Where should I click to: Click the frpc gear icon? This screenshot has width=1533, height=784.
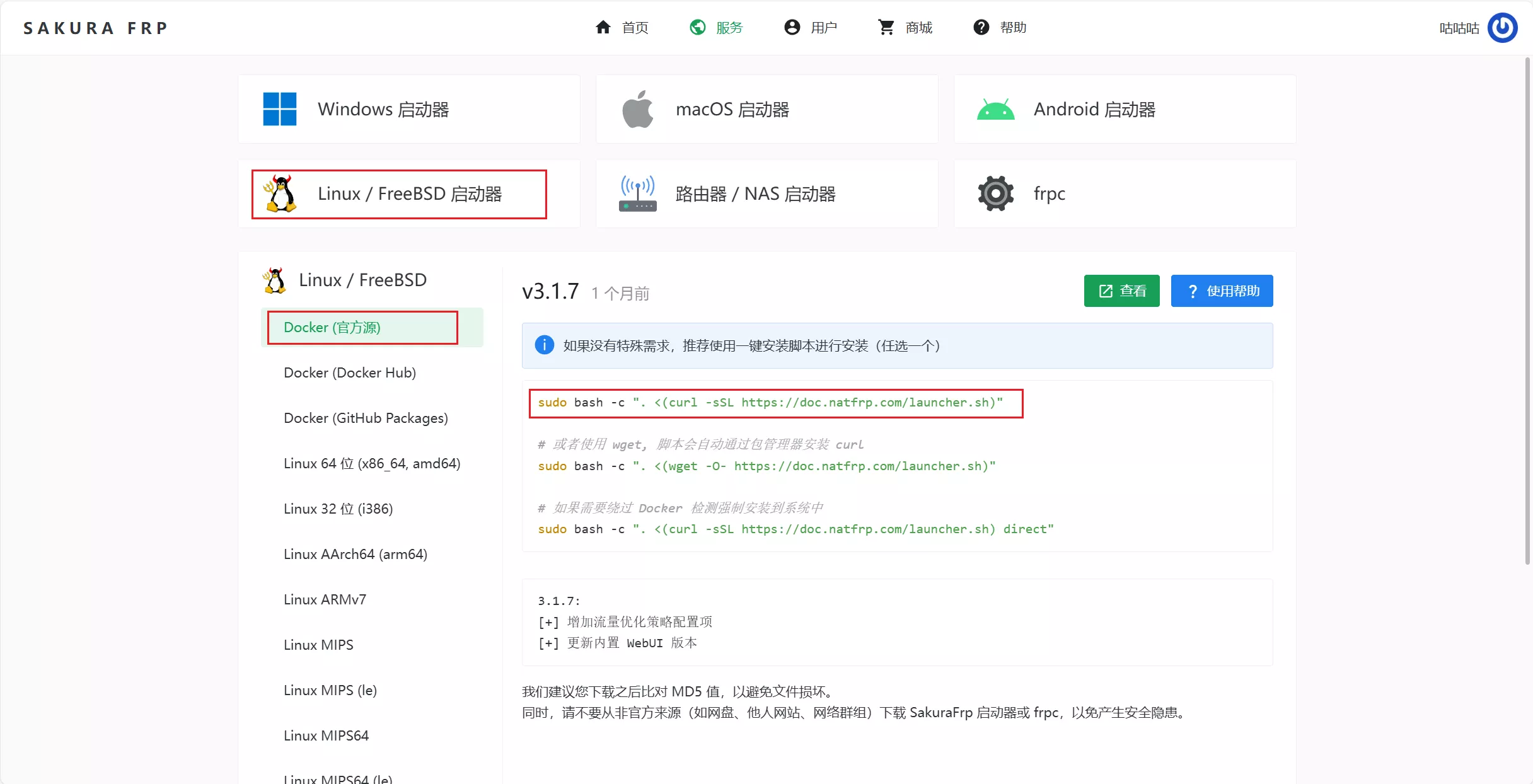(995, 193)
